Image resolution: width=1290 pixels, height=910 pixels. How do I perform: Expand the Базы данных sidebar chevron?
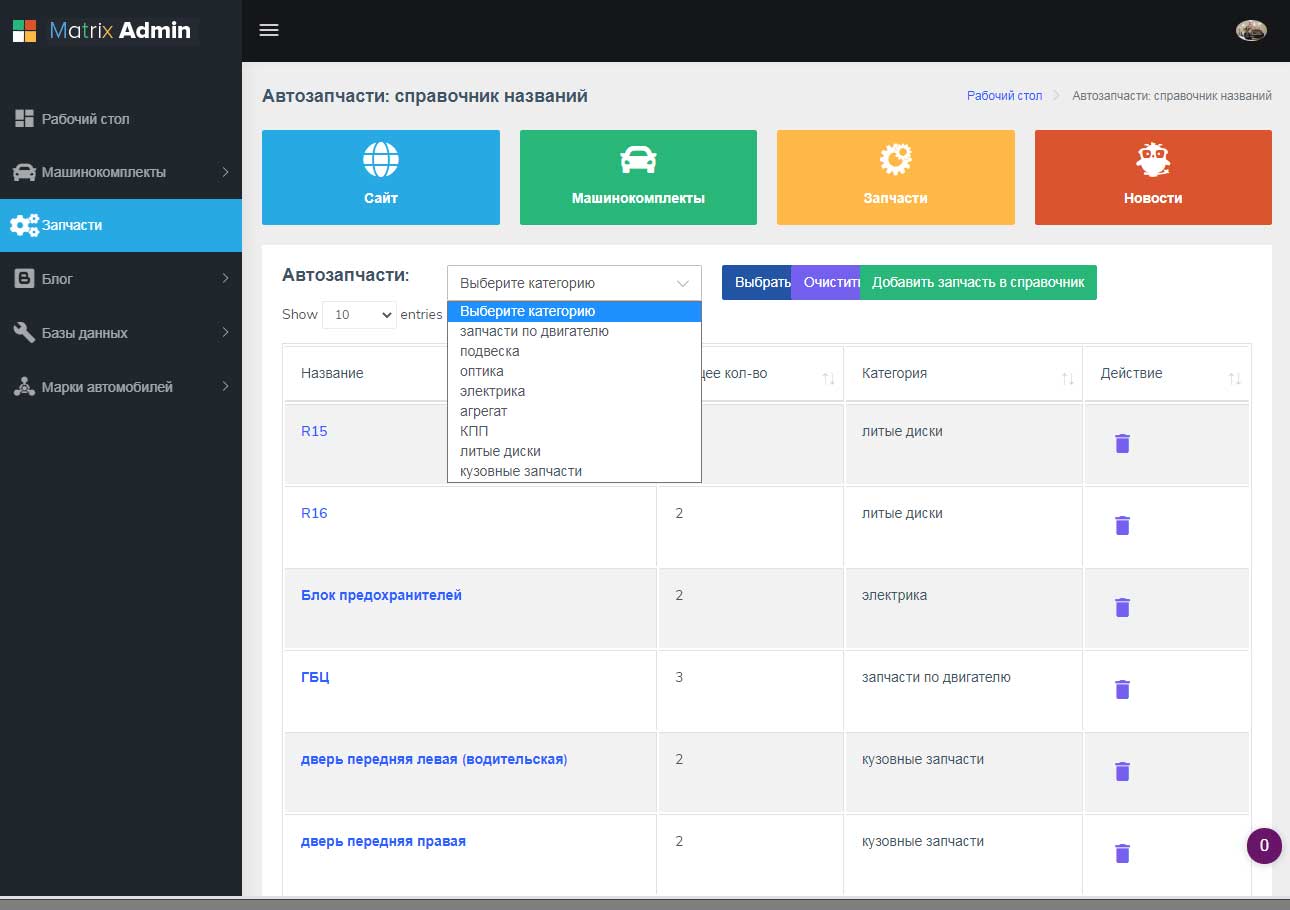225,332
